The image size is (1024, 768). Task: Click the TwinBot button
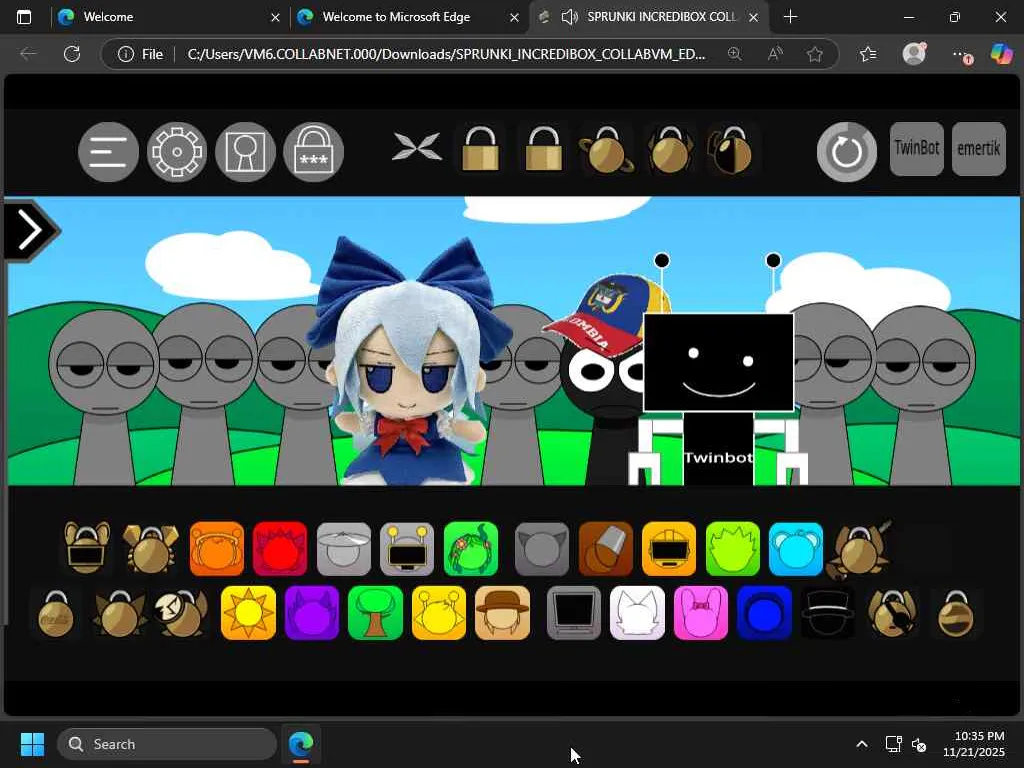click(x=917, y=148)
